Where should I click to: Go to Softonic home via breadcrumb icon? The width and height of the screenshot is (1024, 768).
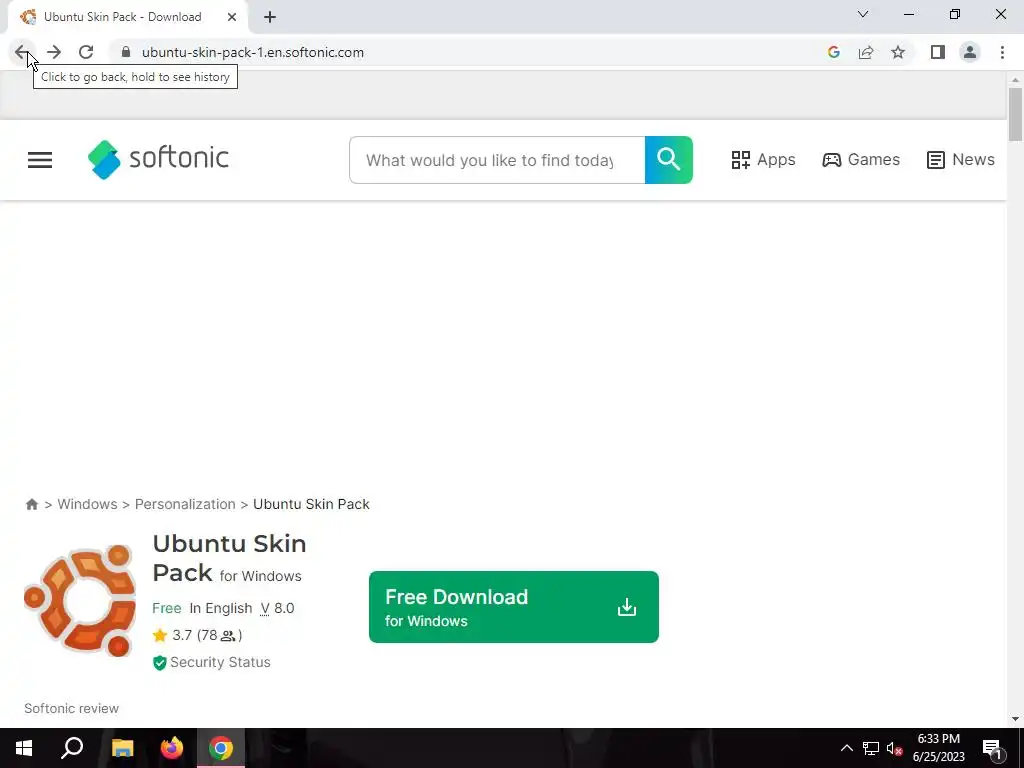pos(32,504)
